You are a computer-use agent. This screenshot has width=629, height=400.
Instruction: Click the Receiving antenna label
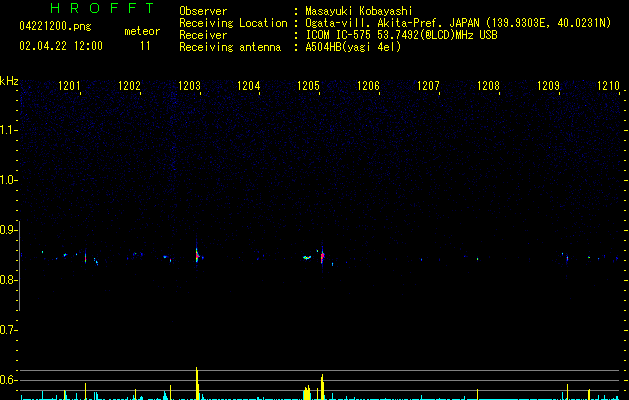pyautogui.click(x=230, y=47)
